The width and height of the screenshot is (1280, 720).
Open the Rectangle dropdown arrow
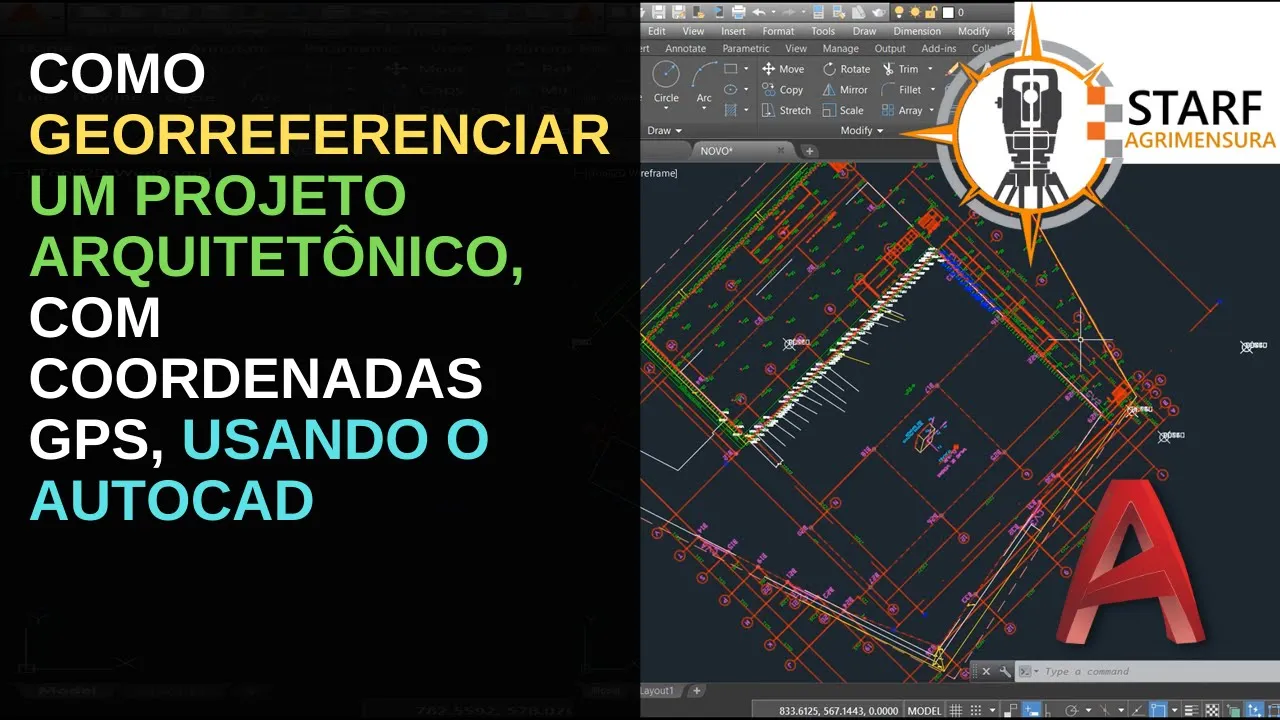click(746, 69)
